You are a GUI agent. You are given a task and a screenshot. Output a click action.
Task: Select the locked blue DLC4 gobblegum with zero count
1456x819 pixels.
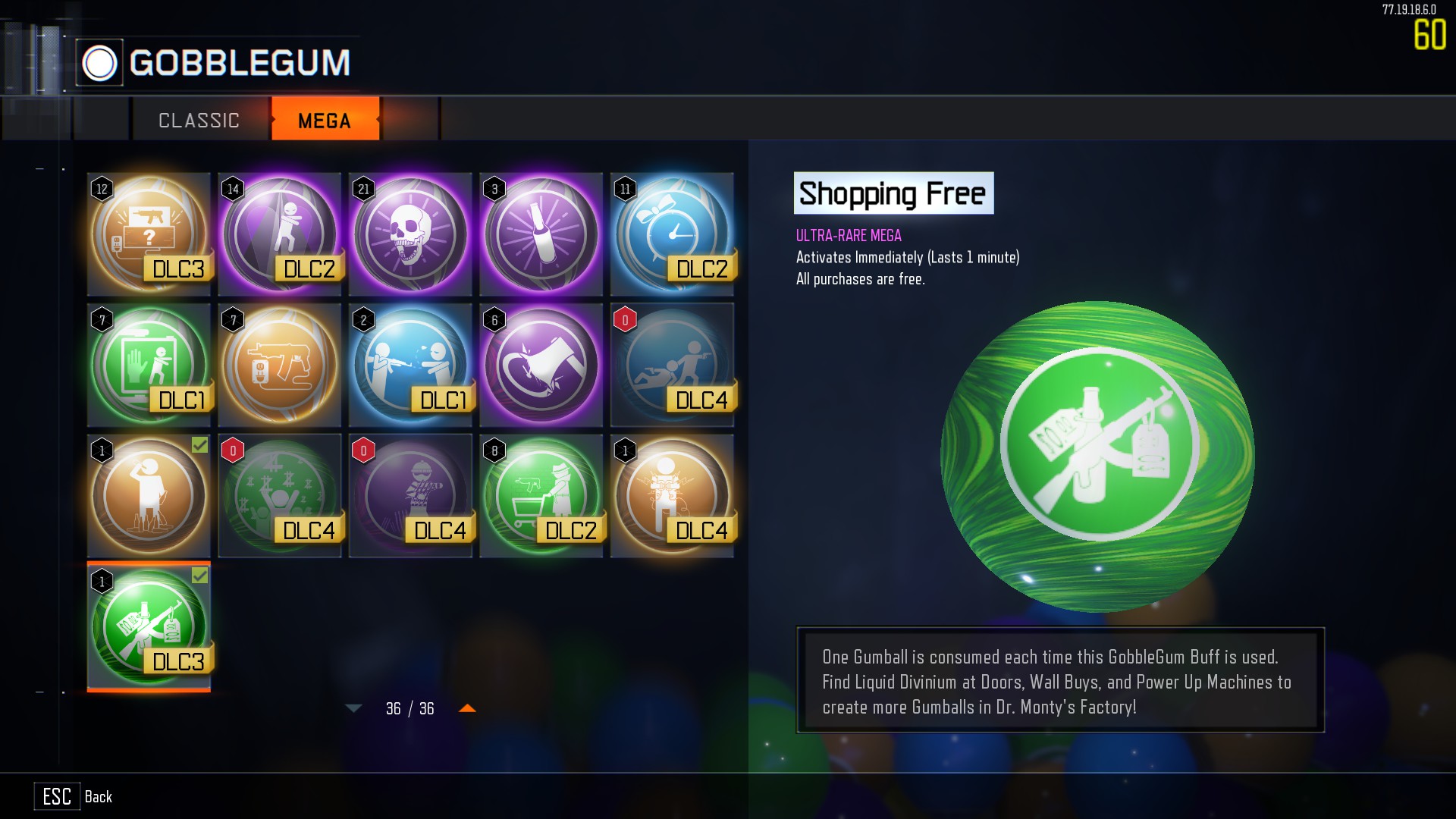coord(672,365)
